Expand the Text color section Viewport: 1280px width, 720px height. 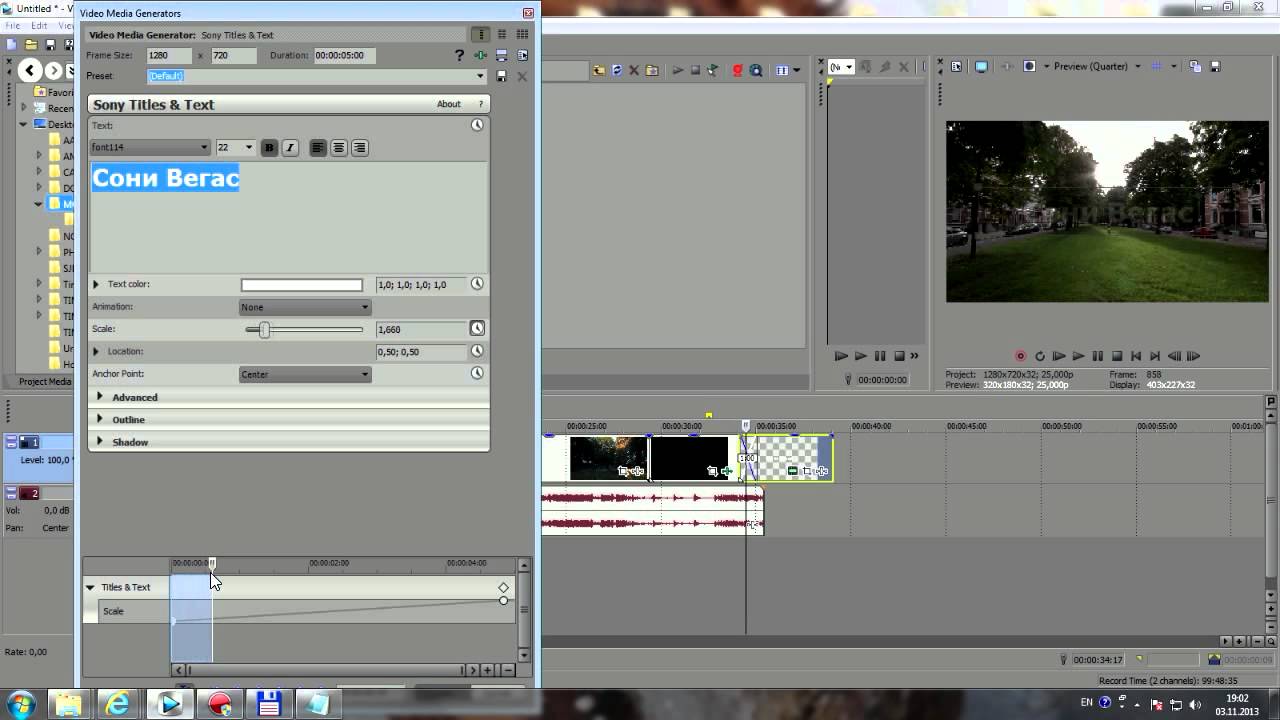(96, 285)
